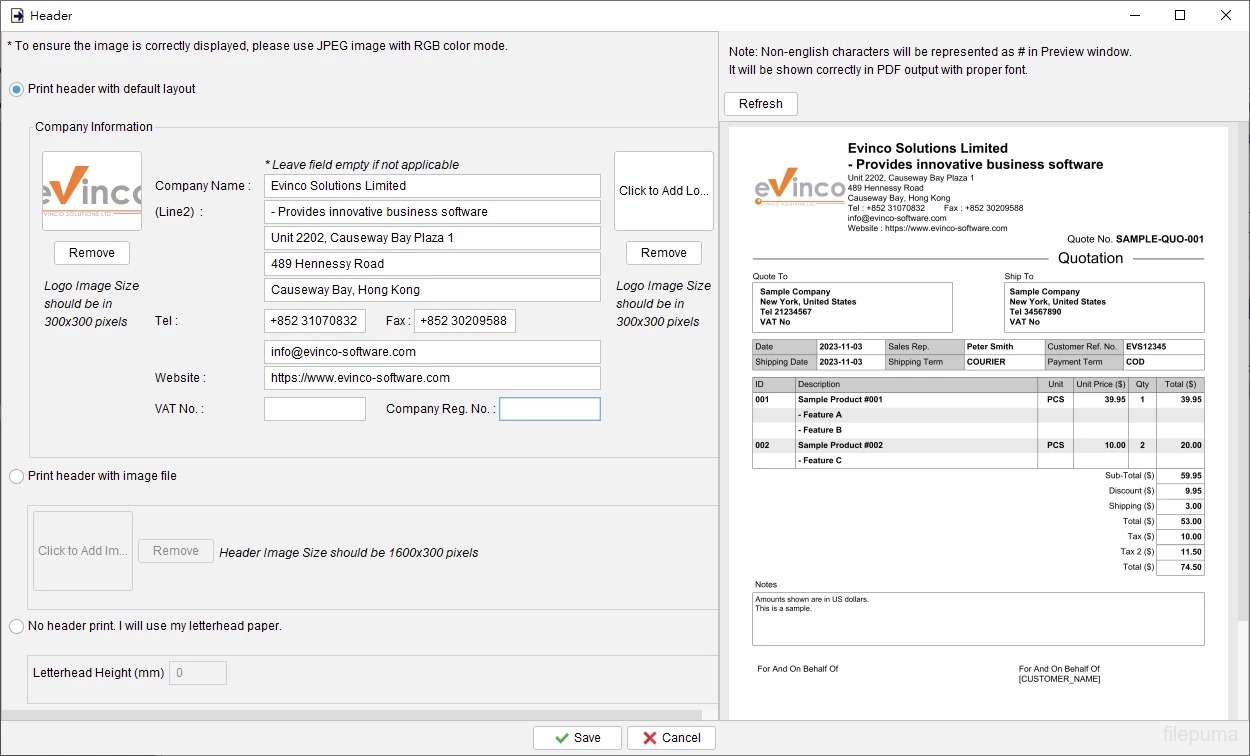This screenshot has height=756, width=1250.
Task: Focus the Line2 tagline field
Action: pyautogui.click(x=432, y=212)
